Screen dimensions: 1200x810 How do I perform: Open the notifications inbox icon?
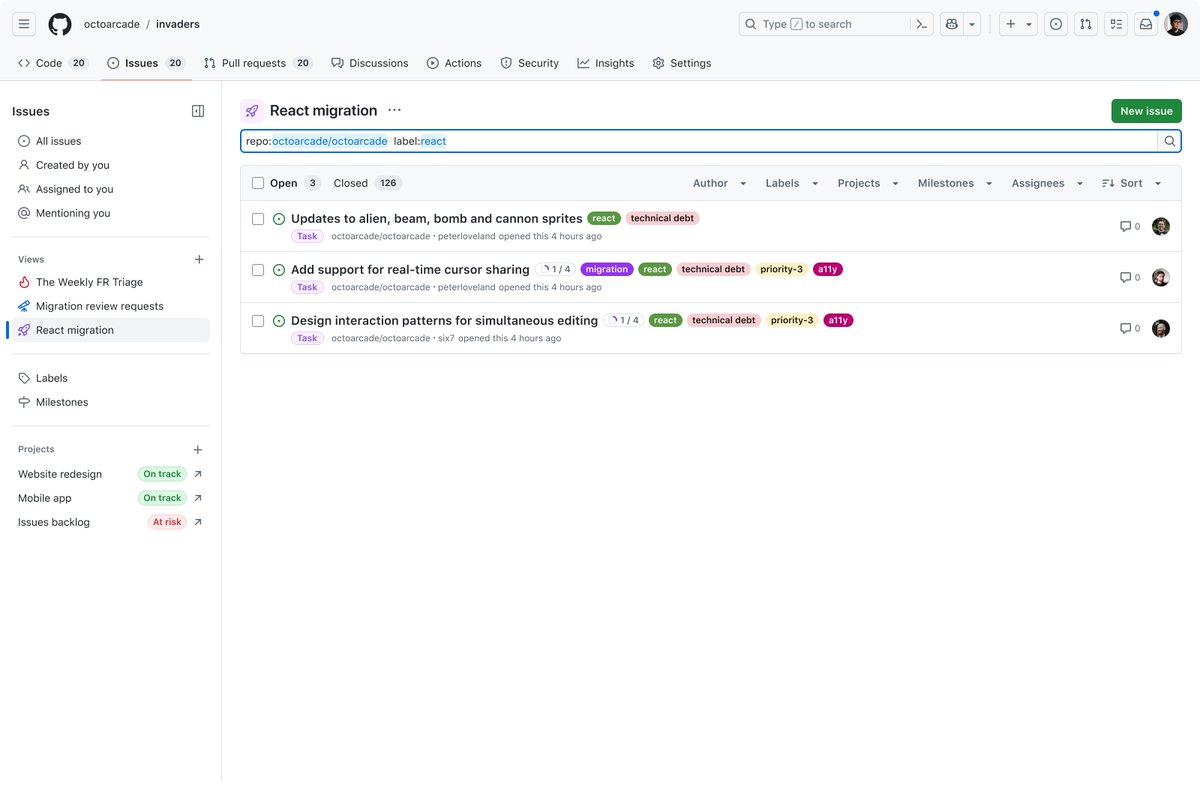point(1146,24)
